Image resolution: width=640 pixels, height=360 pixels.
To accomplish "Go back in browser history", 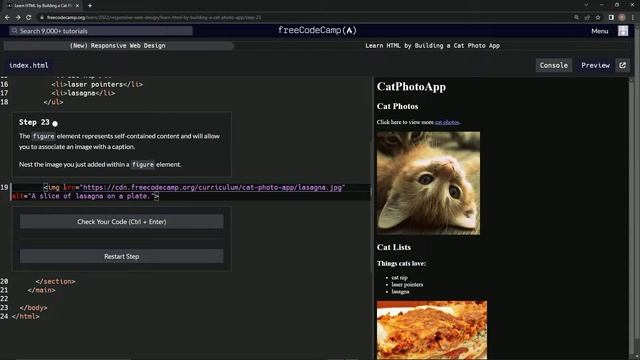I will [x=7, y=18].
